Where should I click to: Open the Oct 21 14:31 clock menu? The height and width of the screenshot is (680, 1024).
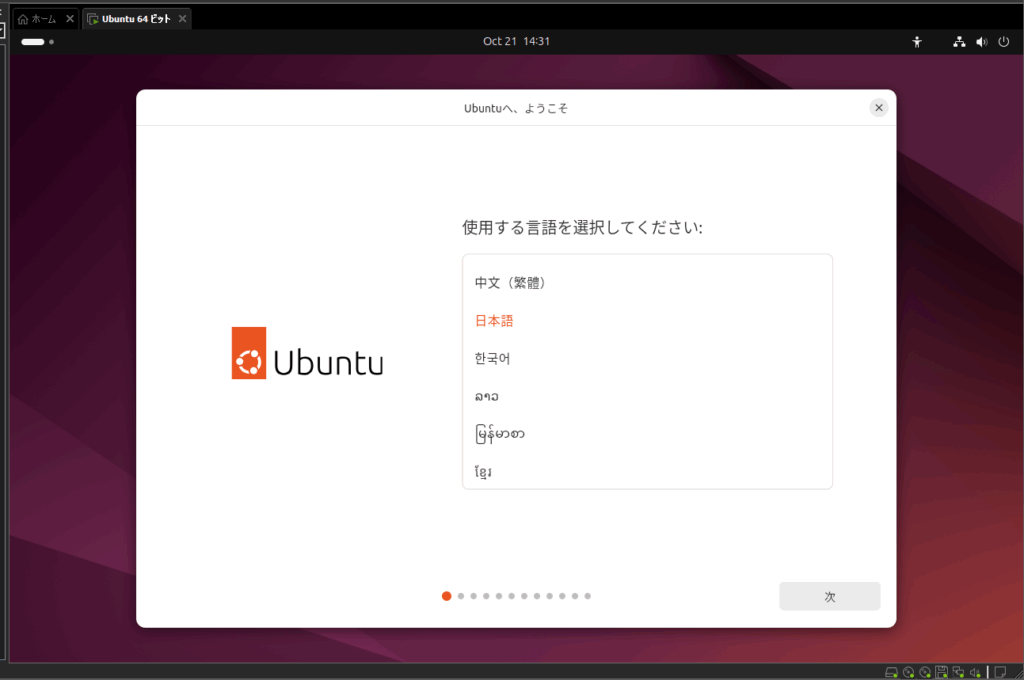[516, 41]
